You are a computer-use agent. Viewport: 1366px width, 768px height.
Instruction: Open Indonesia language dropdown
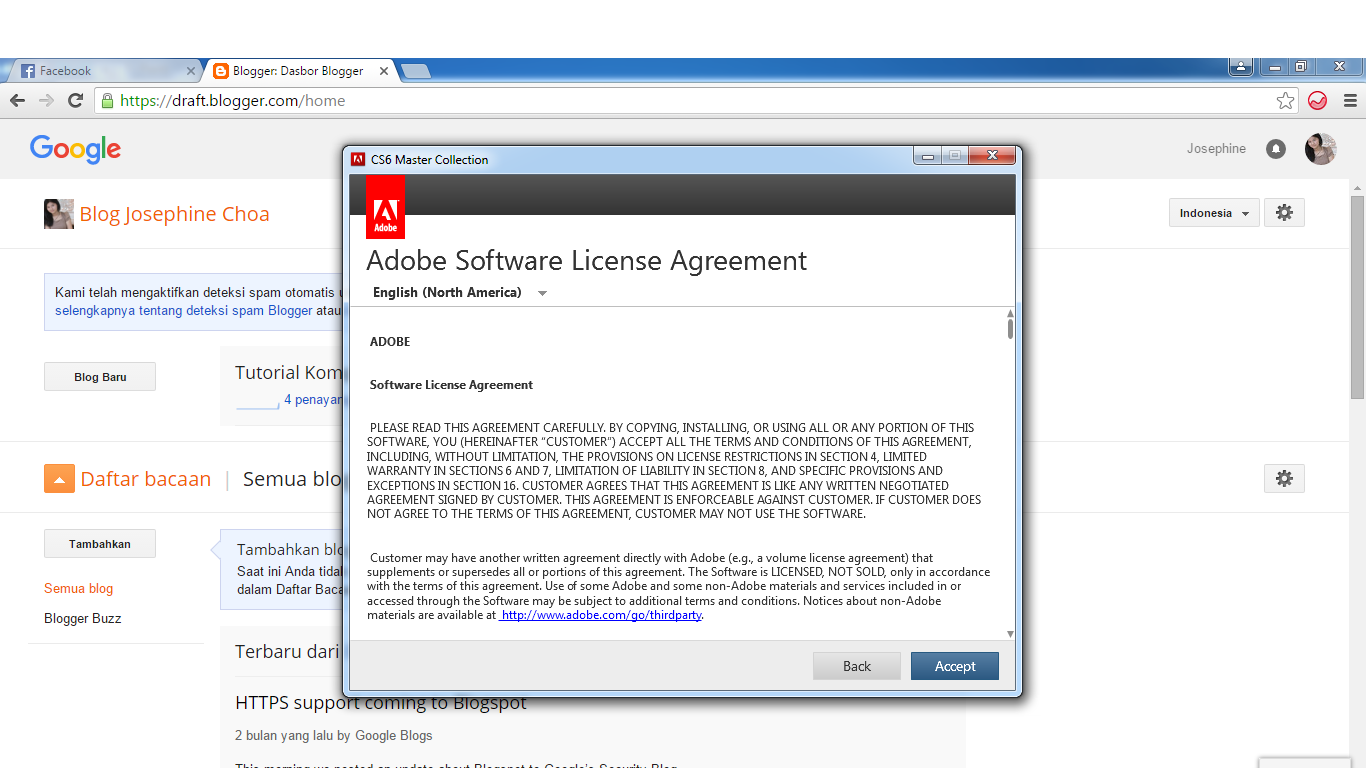[1214, 213]
